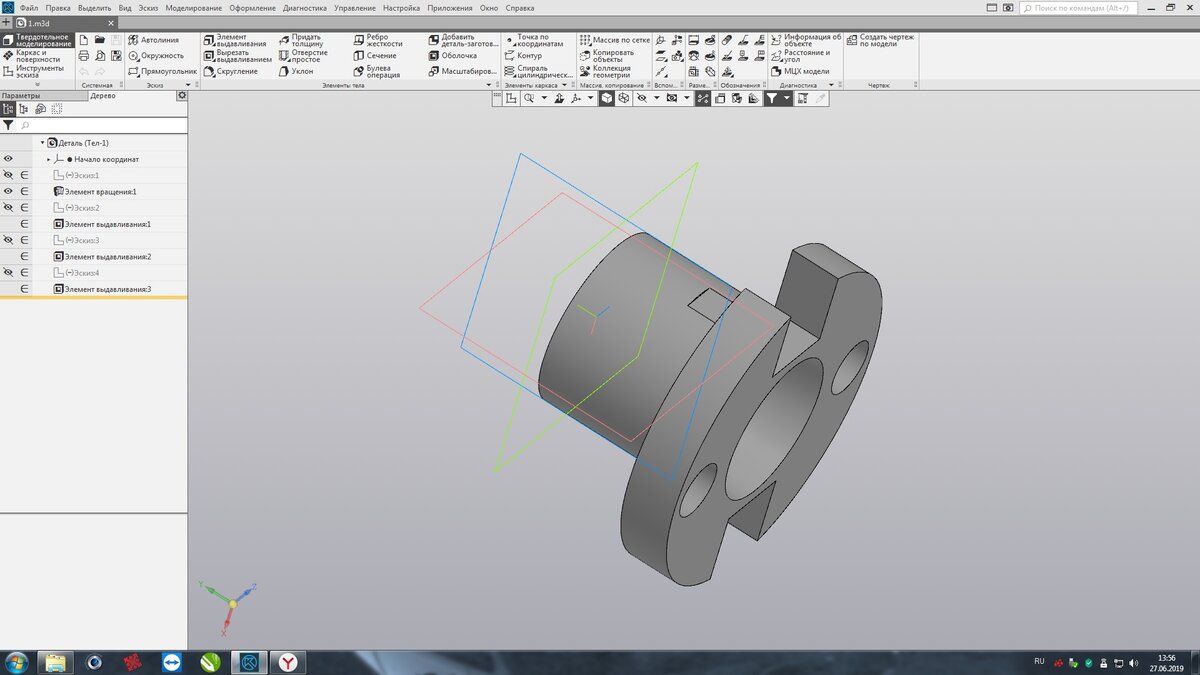The image size is (1200, 675).
Task: Add Ребро жесткости stiffening rib
Action: (x=377, y=41)
